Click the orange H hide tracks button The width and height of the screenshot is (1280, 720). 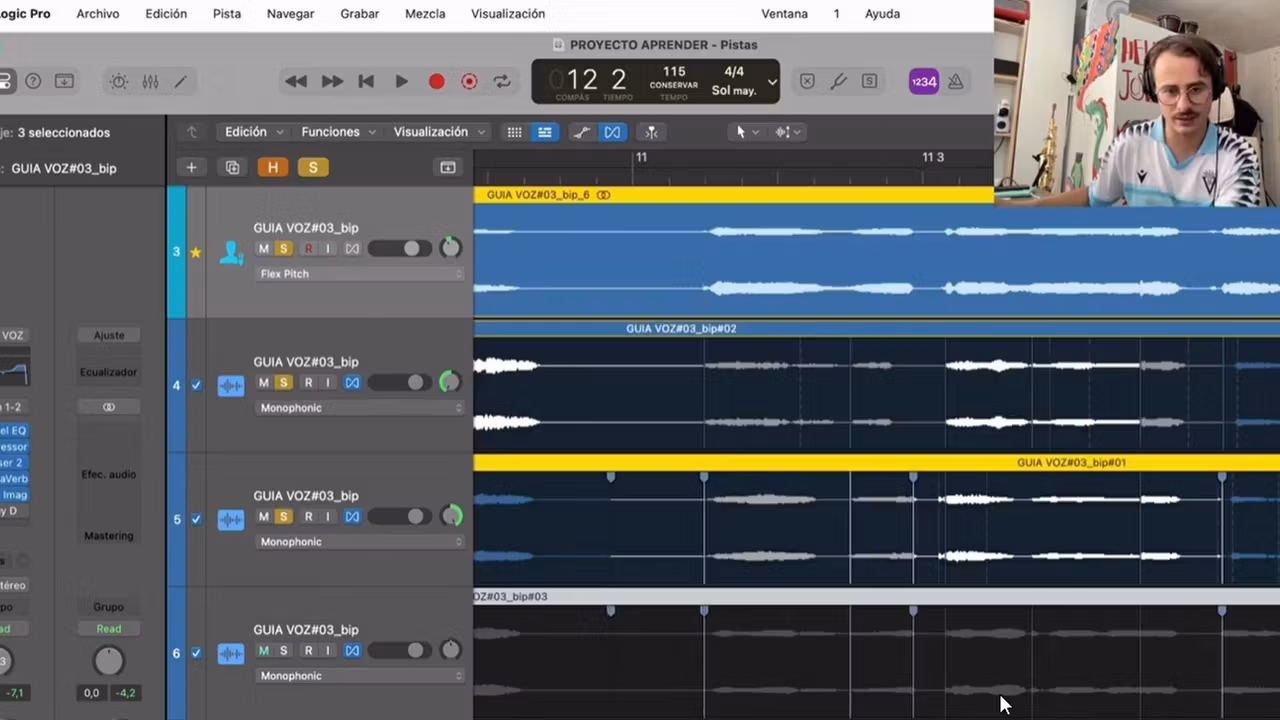click(x=272, y=168)
